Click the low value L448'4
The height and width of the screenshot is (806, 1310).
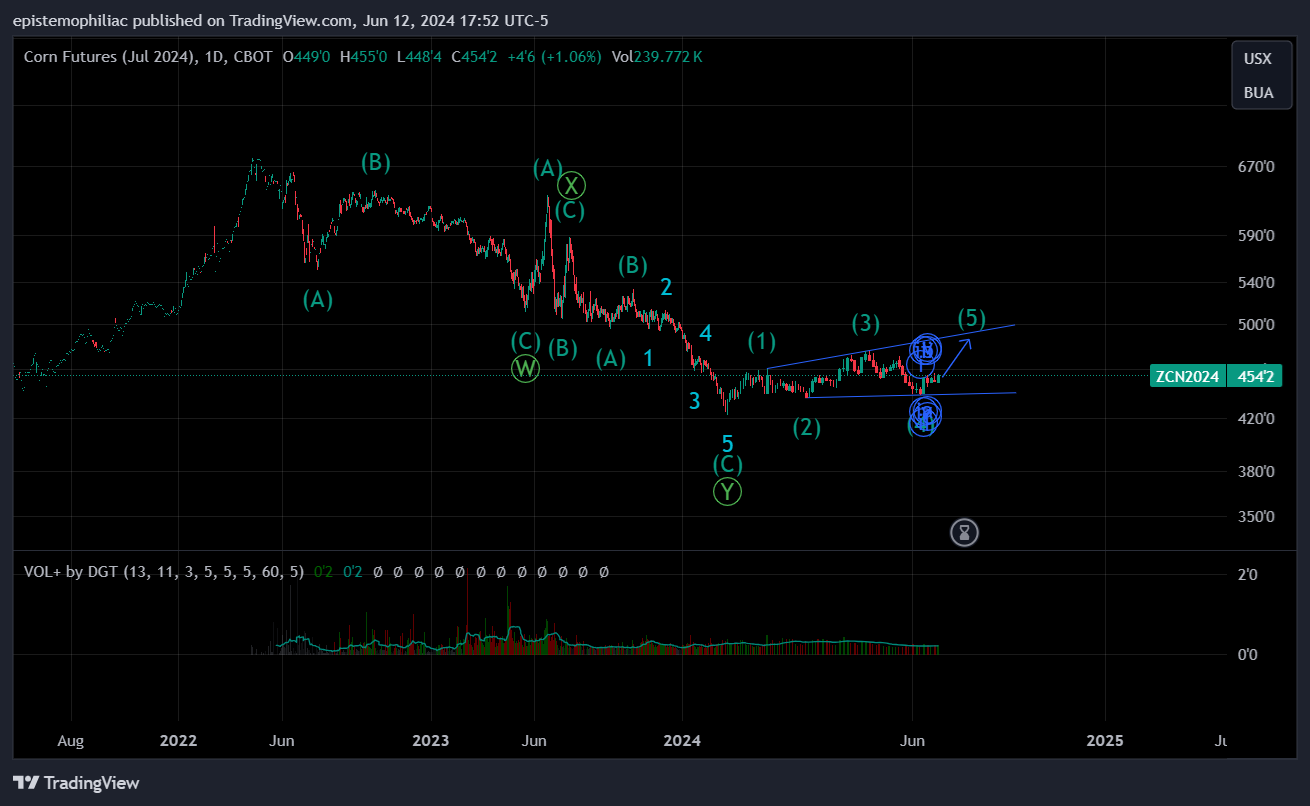point(421,57)
